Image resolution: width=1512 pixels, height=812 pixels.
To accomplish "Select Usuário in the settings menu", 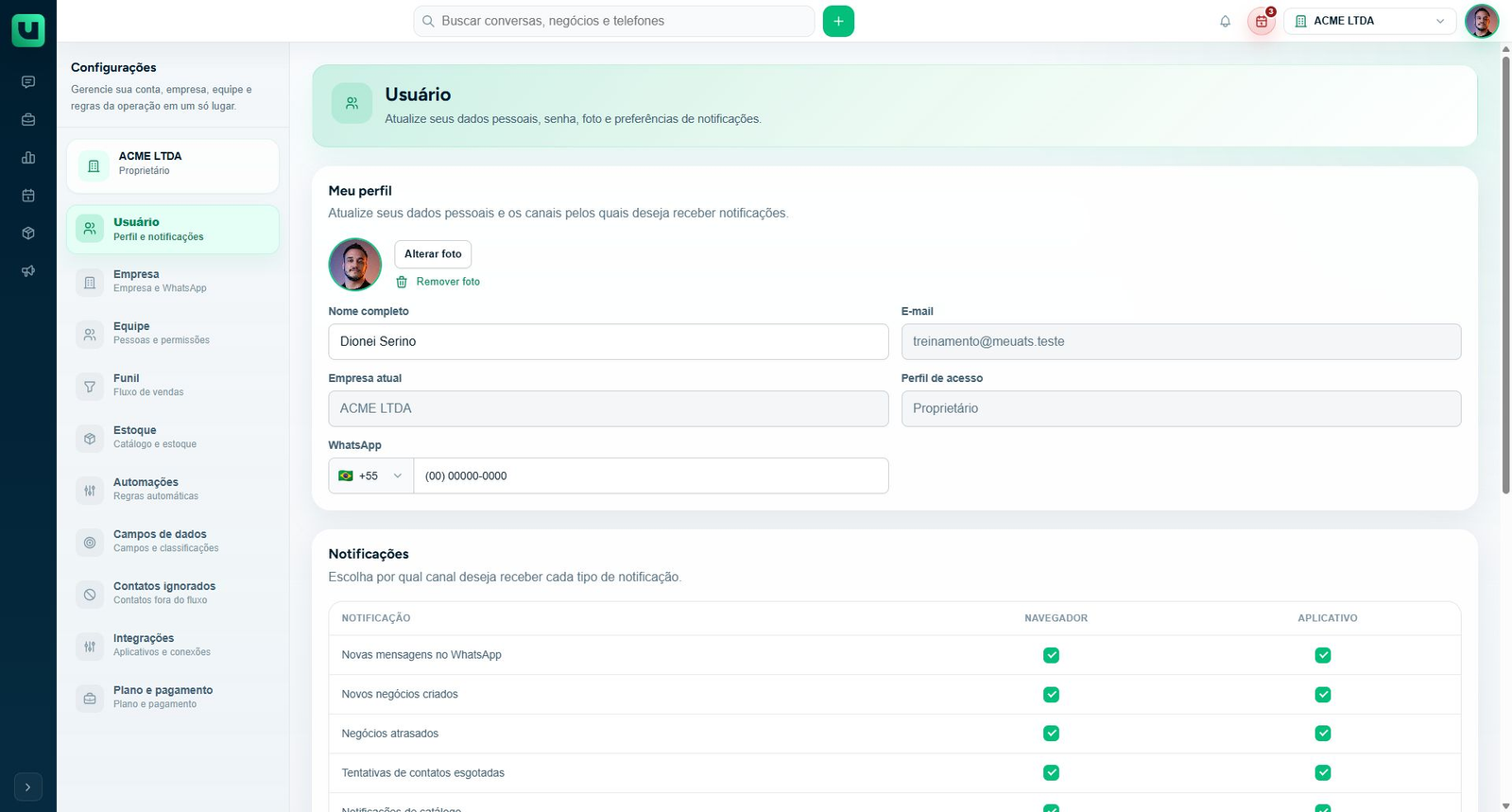I will tap(173, 230).
